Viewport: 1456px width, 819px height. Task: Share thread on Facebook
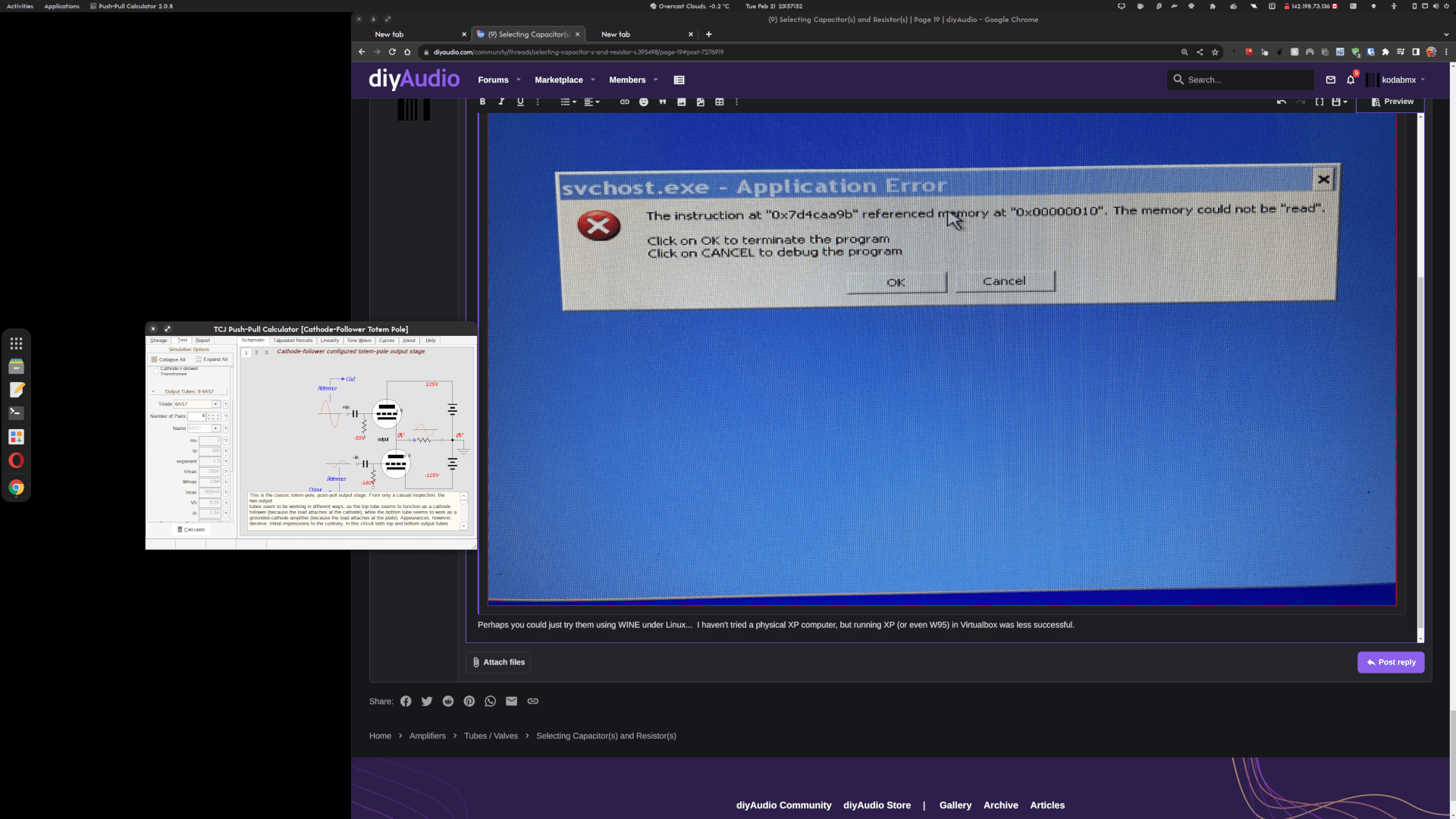coord(406,701)
